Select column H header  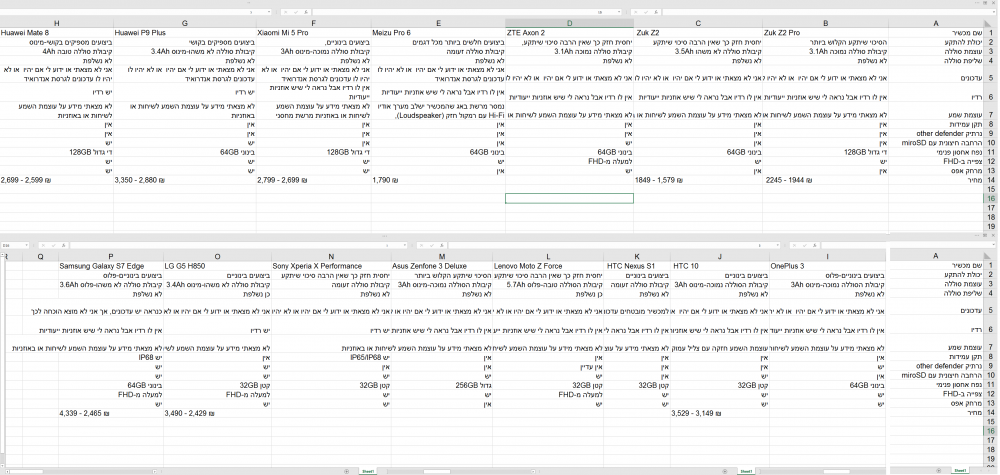pyautogui.click(x=57, y=23)
